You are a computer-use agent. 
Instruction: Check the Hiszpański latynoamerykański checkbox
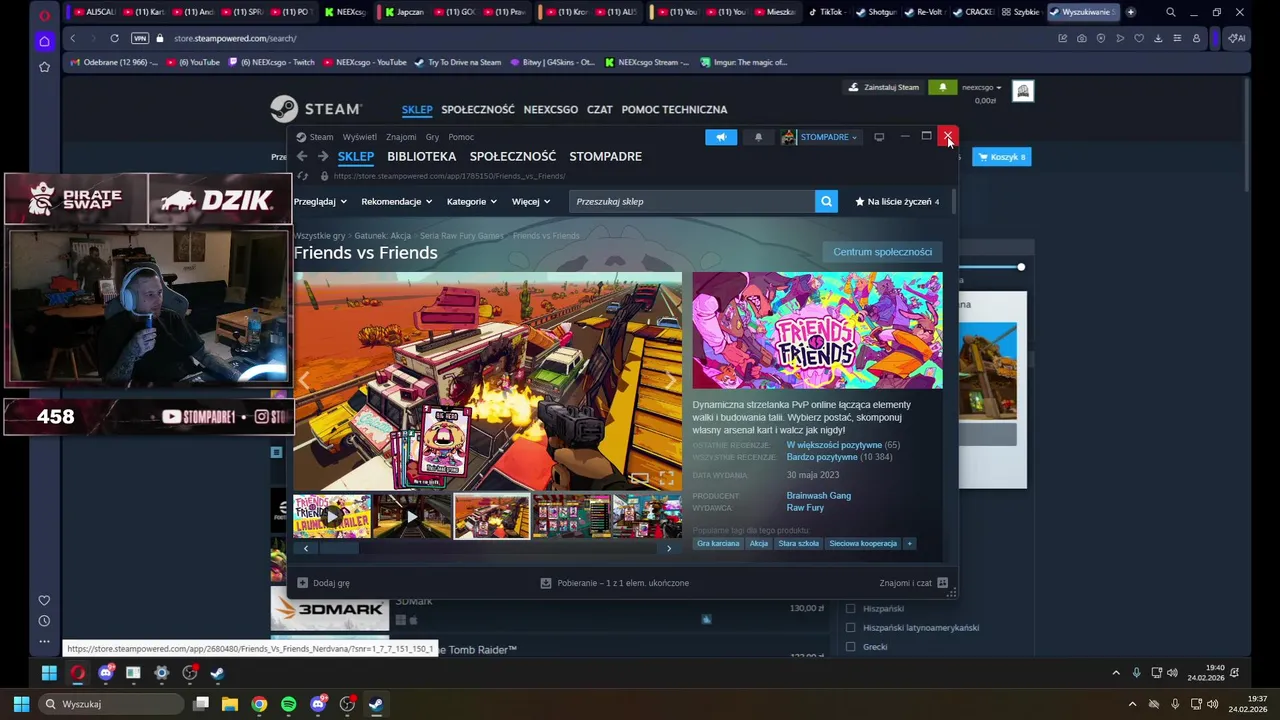pos(851,628)
